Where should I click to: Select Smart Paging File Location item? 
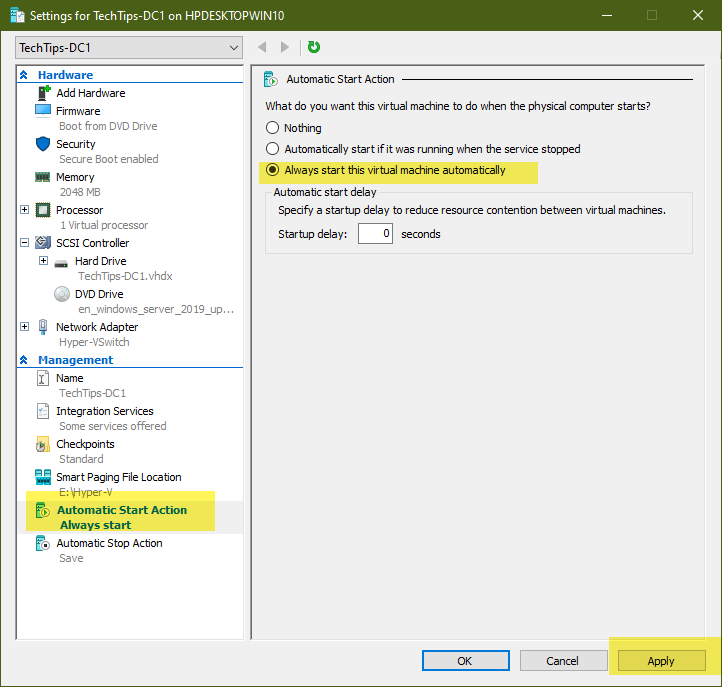119,477
